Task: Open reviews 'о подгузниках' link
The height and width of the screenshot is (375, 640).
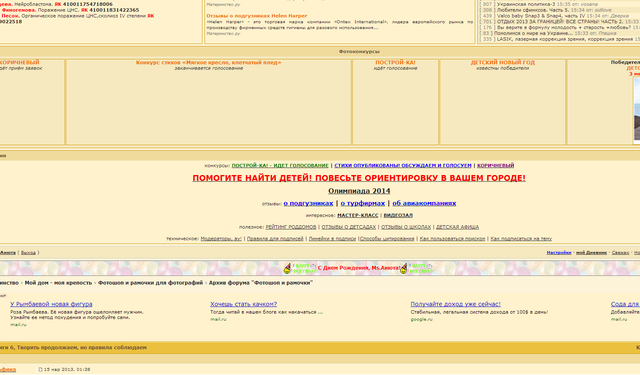Action: coord(308,203)
